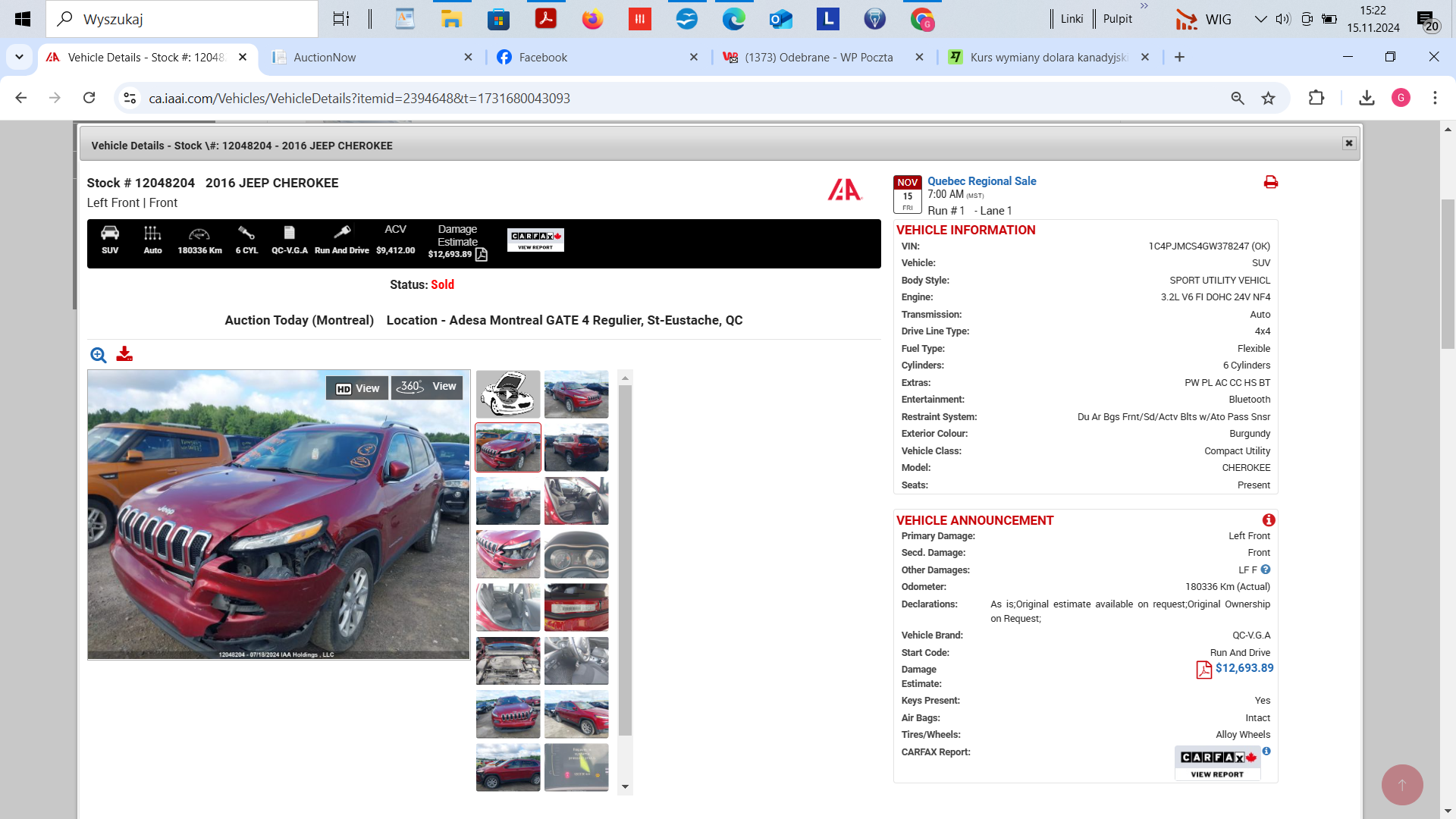Click the info icon beside CARFAX Report logo
Image resolution: width=1456 pixels, height=819 pixels.
click(x=1266, y=752)
